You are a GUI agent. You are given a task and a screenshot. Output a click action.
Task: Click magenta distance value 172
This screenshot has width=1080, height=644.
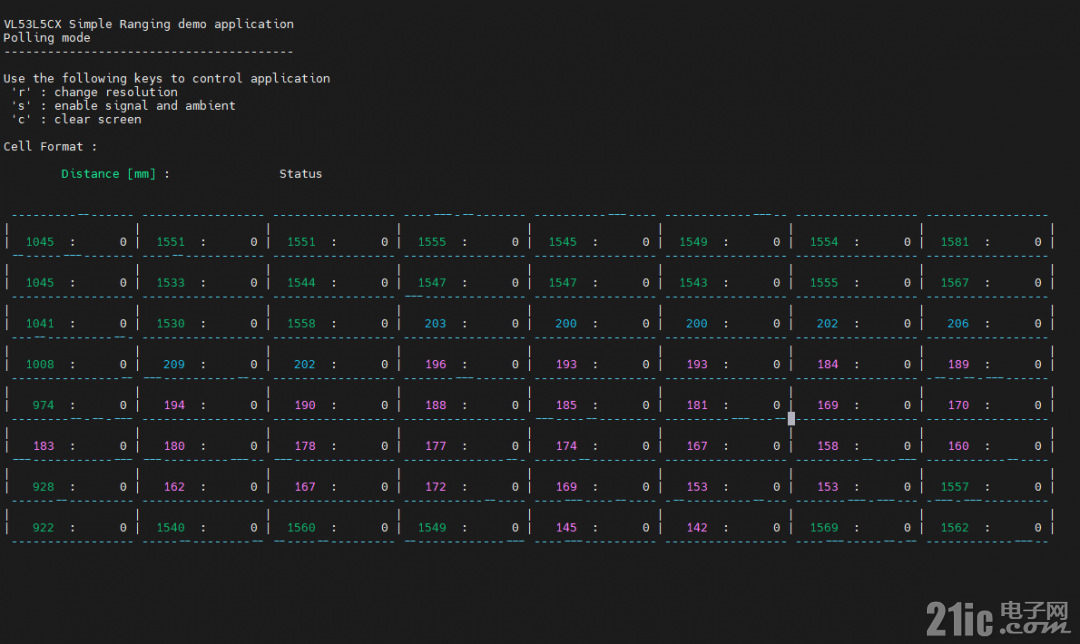coord(435,487)
